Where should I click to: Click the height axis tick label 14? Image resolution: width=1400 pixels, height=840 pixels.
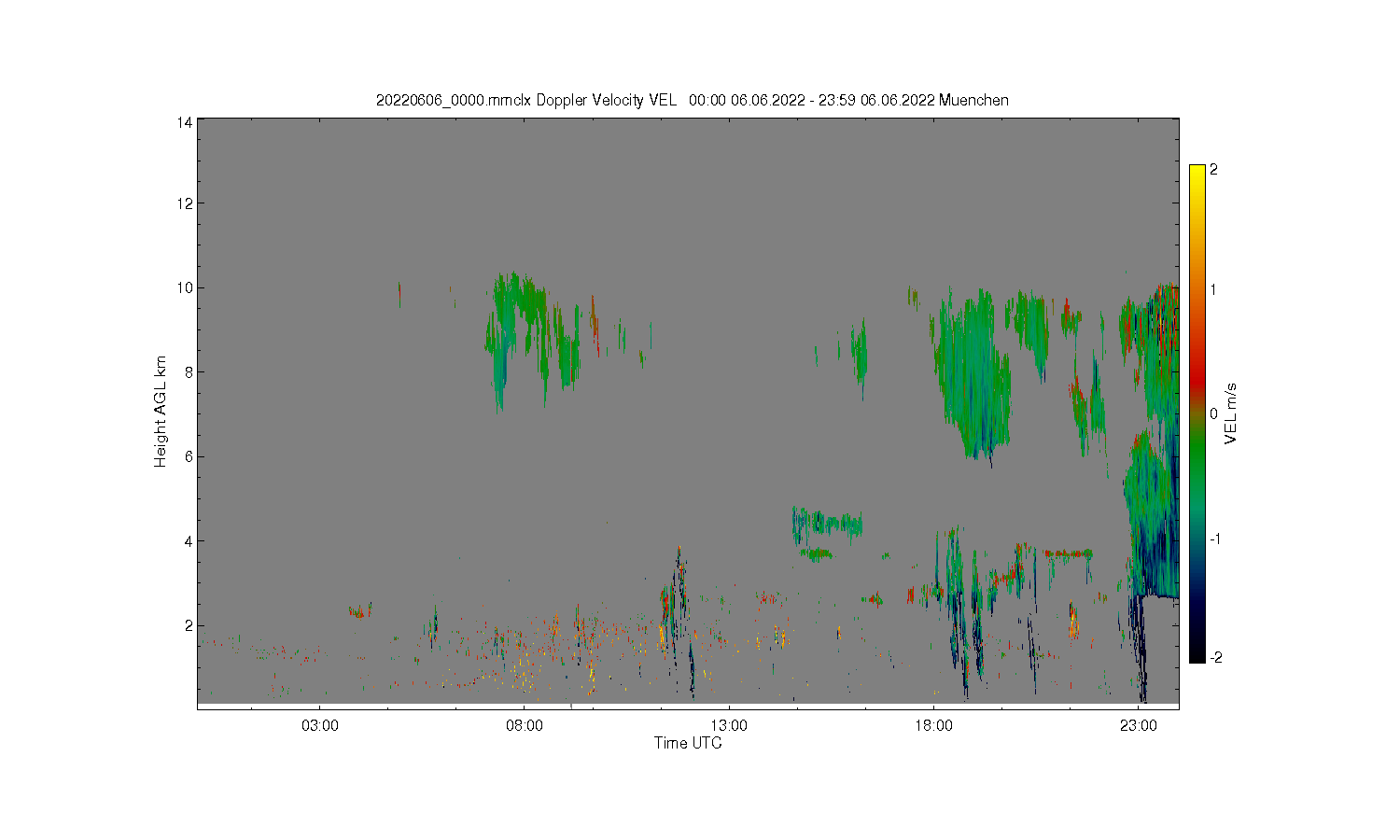pyautogui.click(x=185, y=121)
